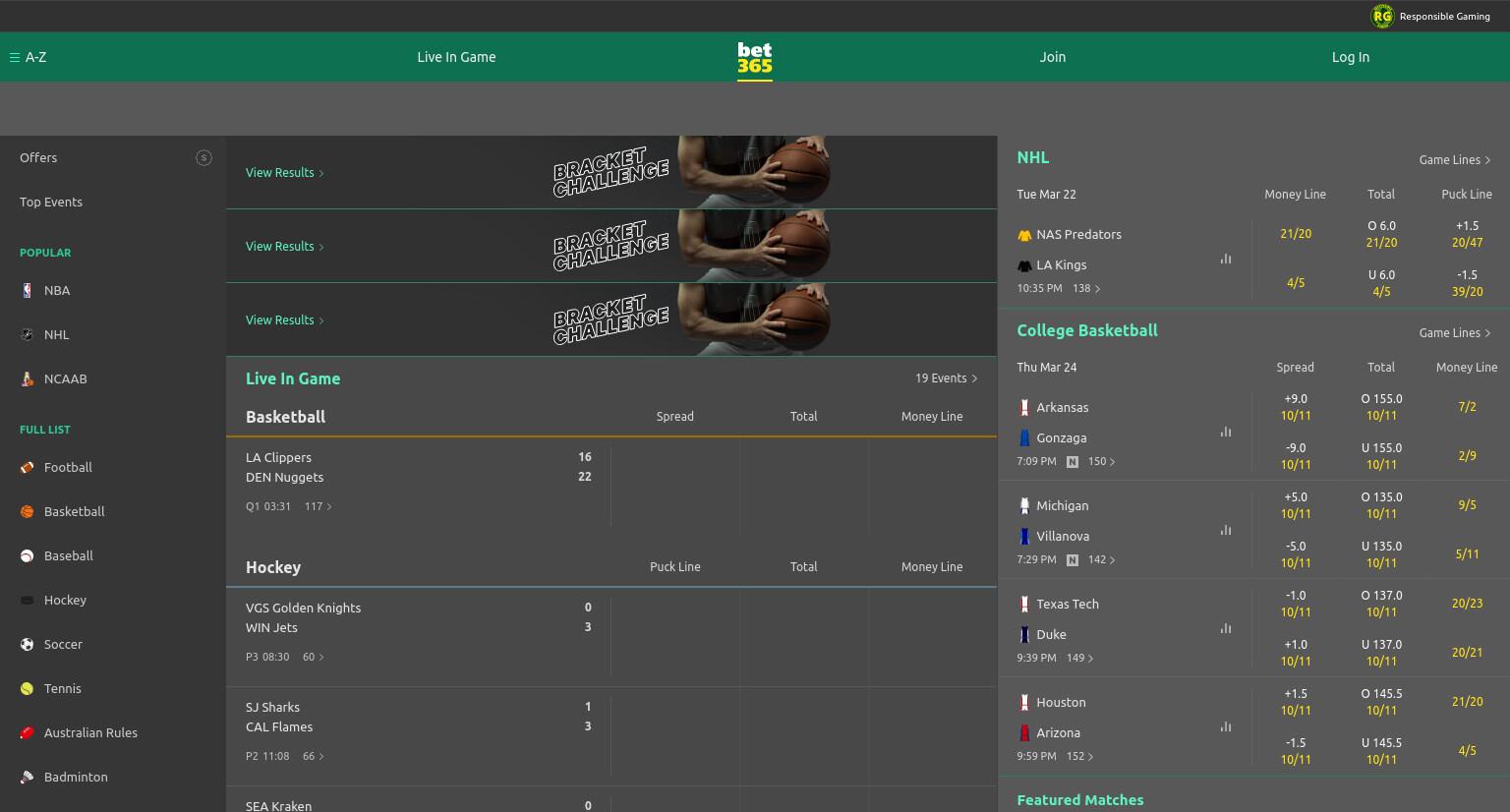Image resolution: width=1510 pixels, height=812 pixels.
Task: Open the third View Results link
Action: 285,320
